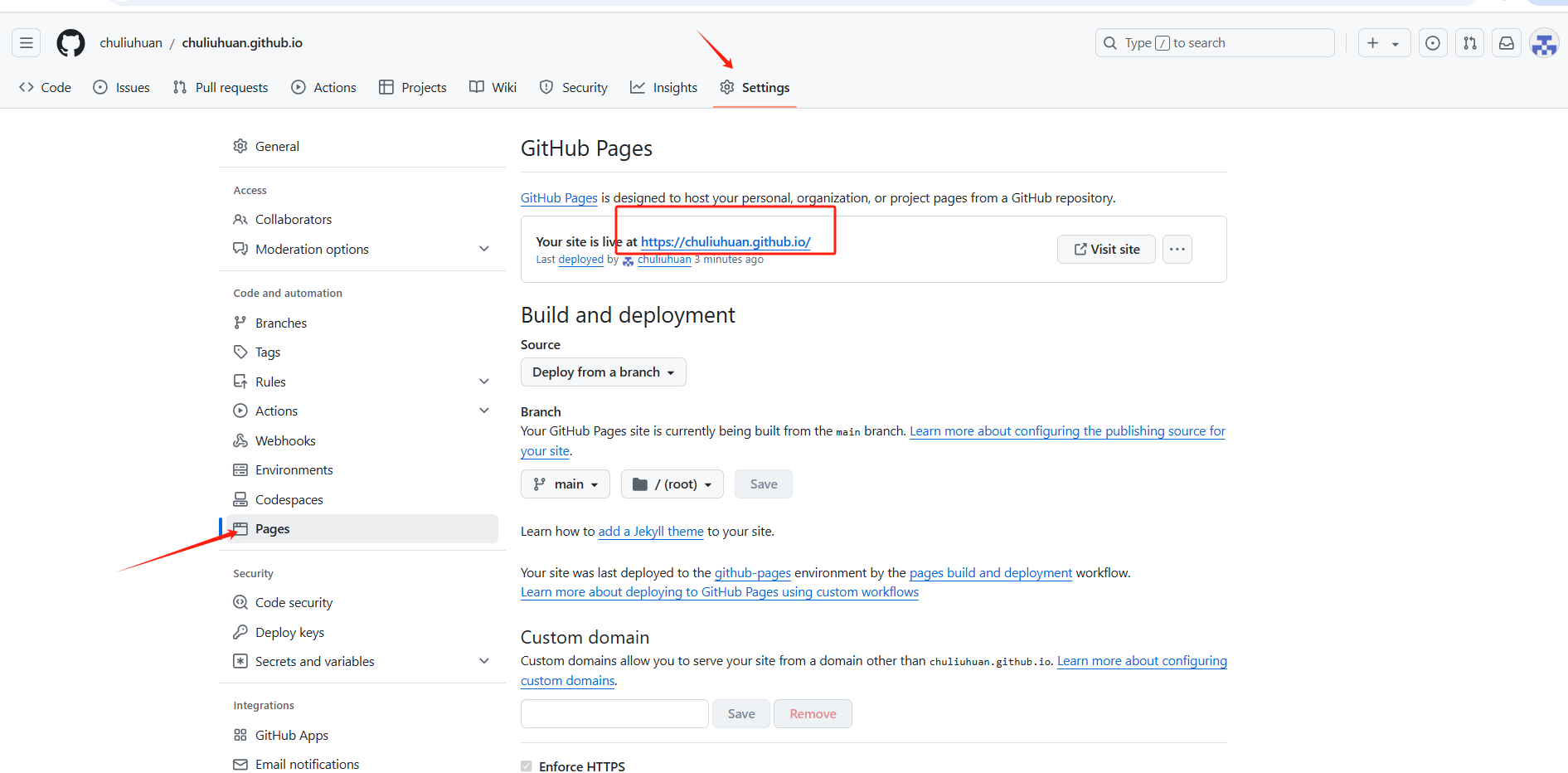The width and height of the screenshot is (1568, 773).
Task: Click the custom domain text field
Action: tap(614, 713)
